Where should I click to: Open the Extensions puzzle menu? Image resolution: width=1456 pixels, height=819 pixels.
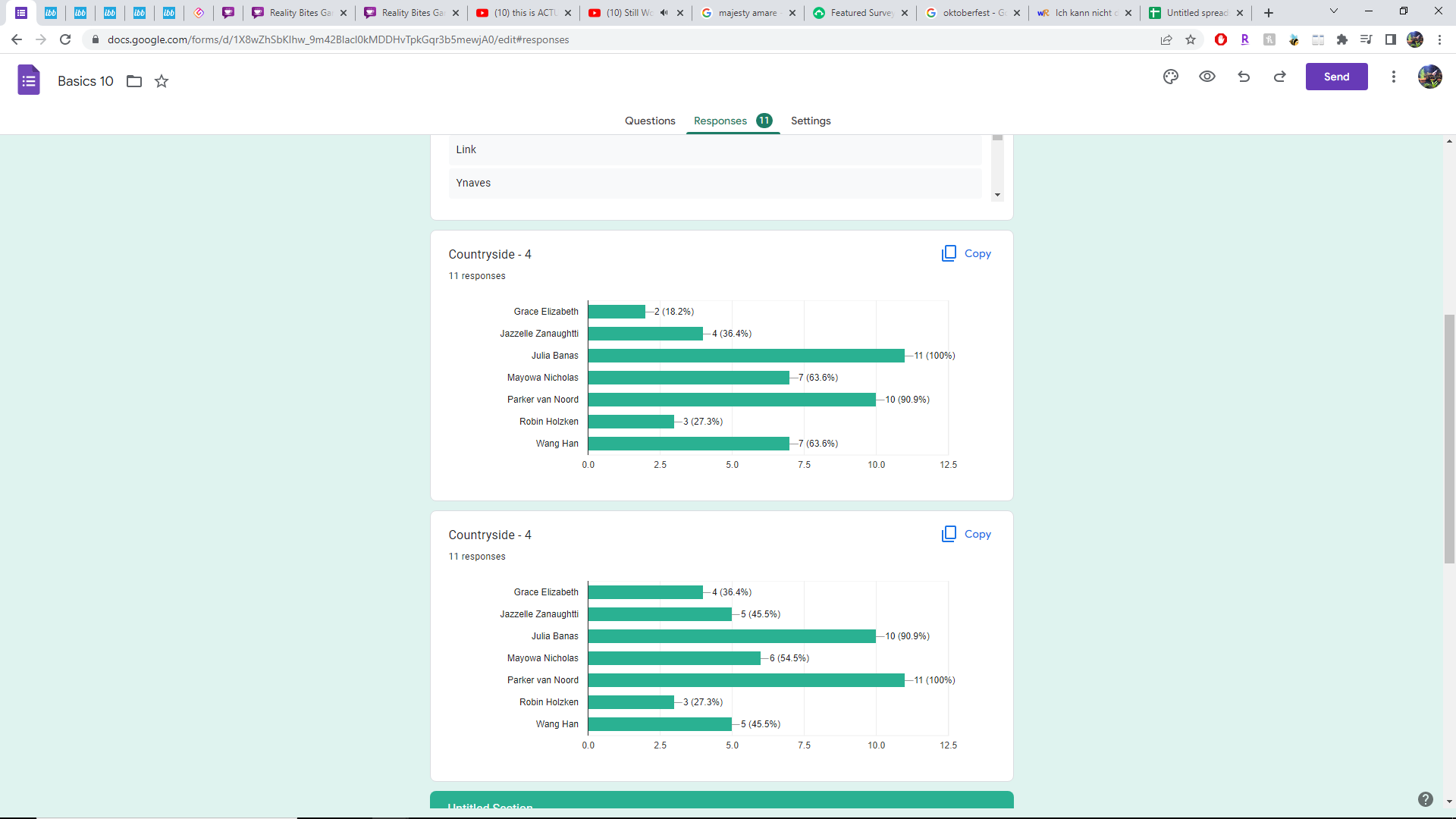coord(1342,39)
